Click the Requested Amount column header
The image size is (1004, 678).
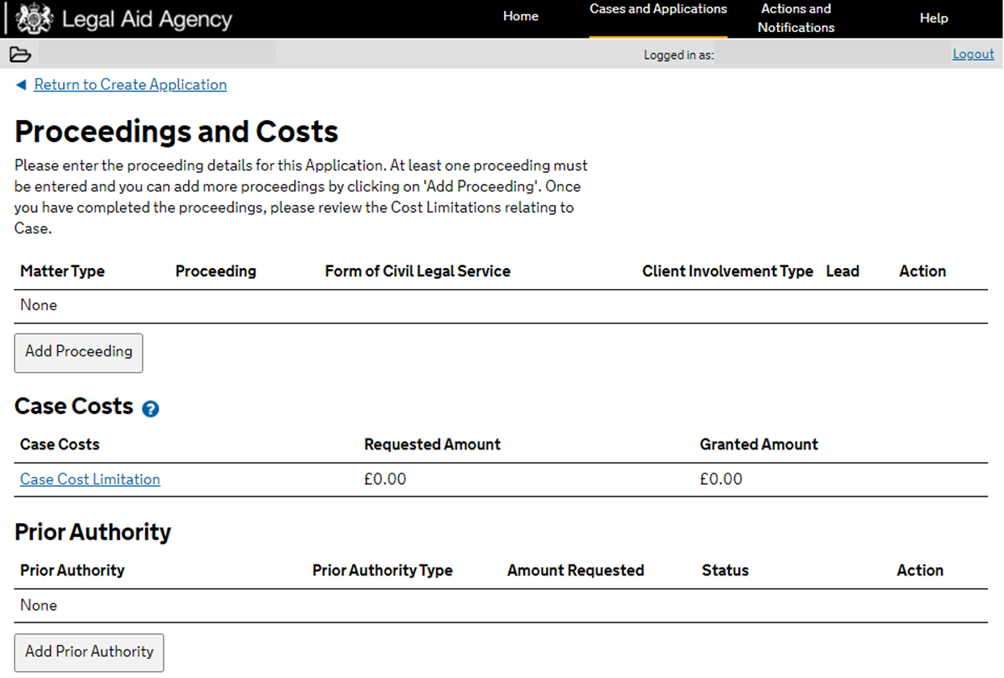click(x=432, y=444)
